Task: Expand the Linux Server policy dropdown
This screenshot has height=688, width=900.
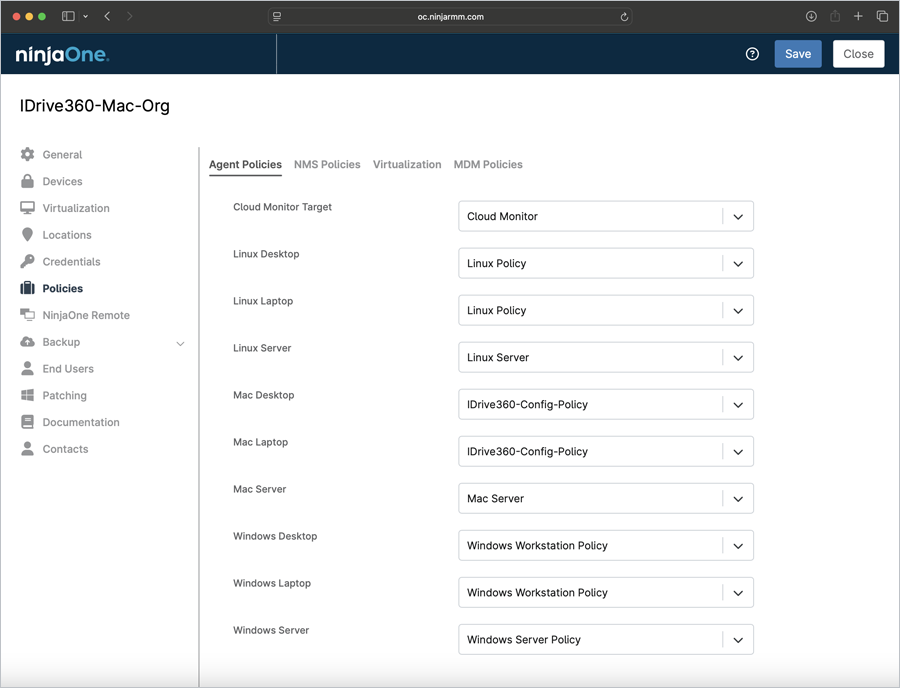Action: pyautogui.click(x=737, y=358)
